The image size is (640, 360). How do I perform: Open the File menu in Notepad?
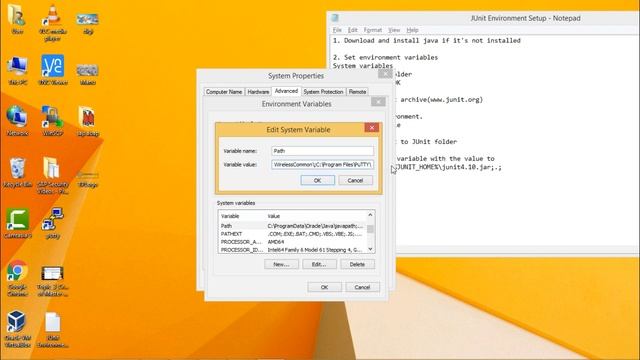(x=337, y=30)
